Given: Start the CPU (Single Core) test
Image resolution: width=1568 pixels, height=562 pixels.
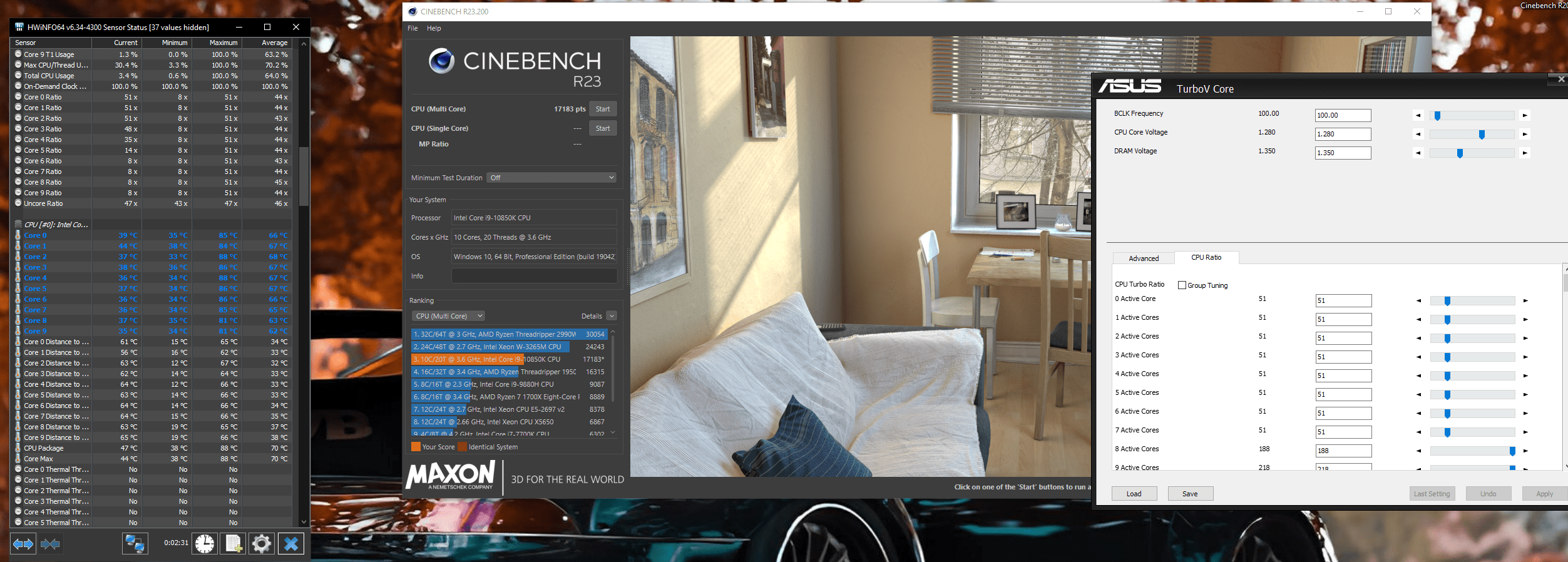Looking at the screenshot, I should point(603,128).
